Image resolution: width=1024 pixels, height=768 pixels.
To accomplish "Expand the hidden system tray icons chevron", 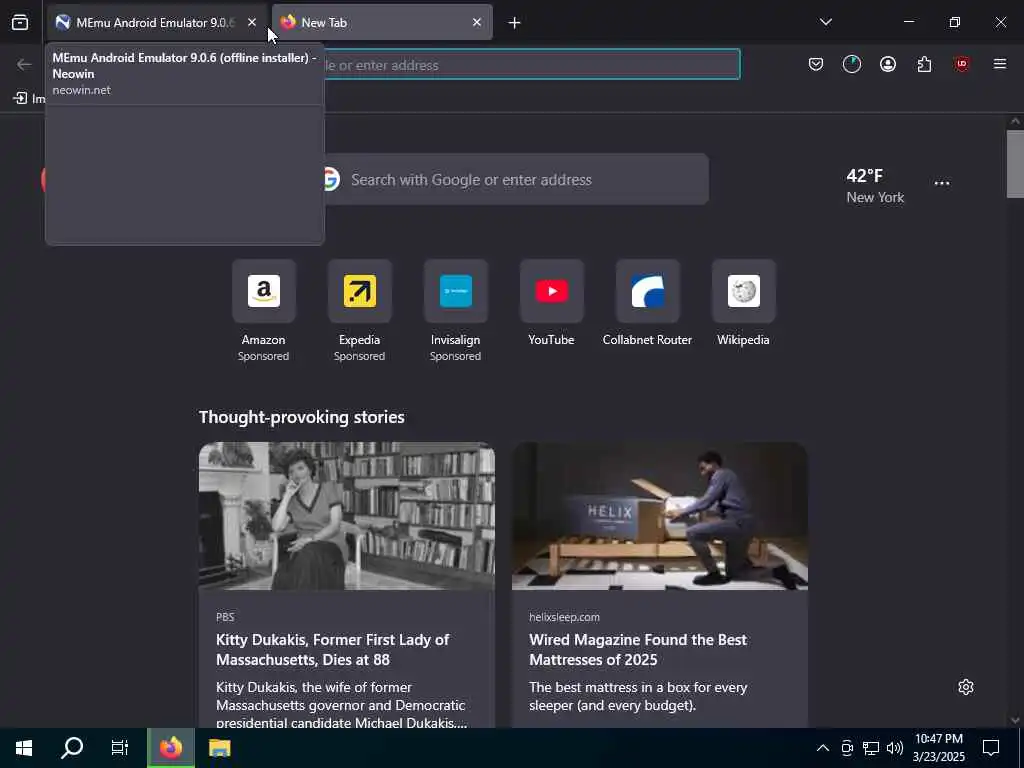I will coord(823,748).
